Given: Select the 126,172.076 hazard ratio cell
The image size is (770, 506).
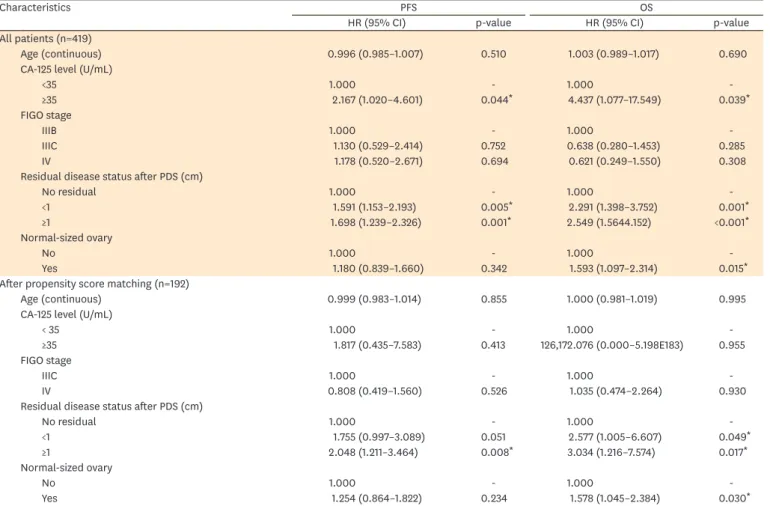Looking at the screenshot, I should tap(612, 345).
